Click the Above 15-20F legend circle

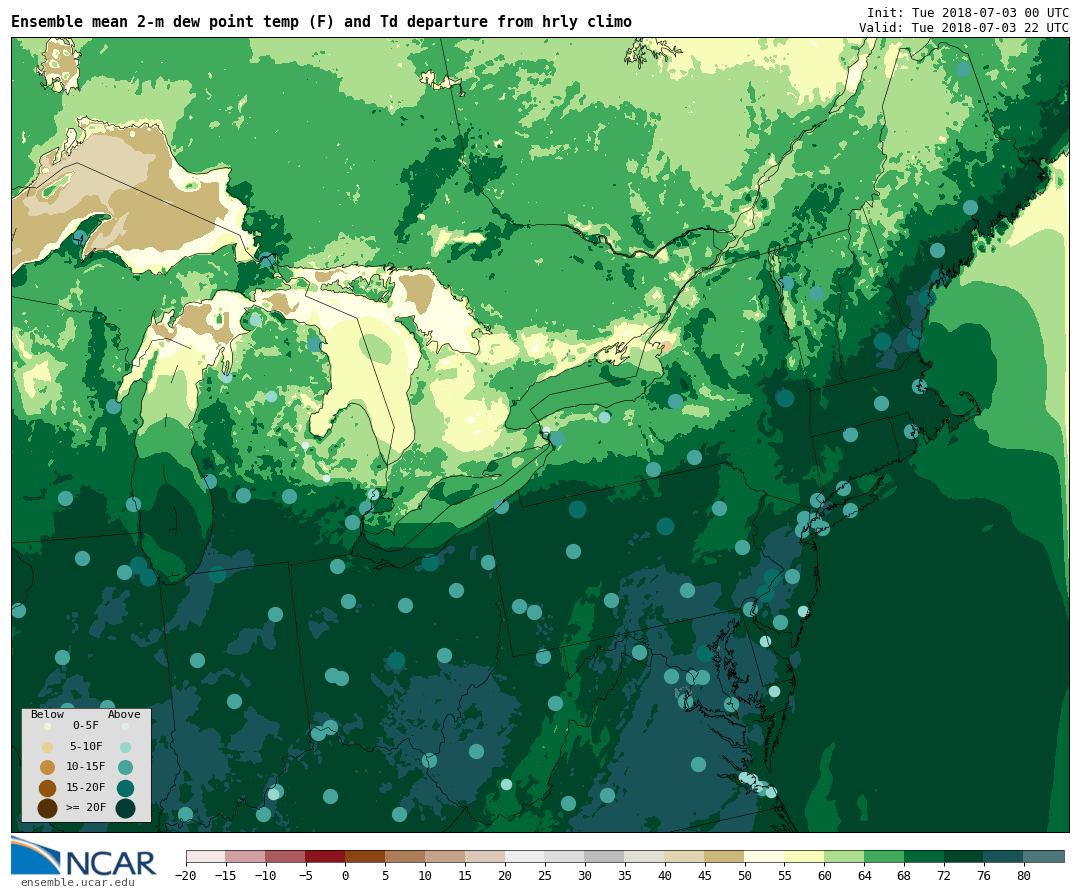pos(125,788)
